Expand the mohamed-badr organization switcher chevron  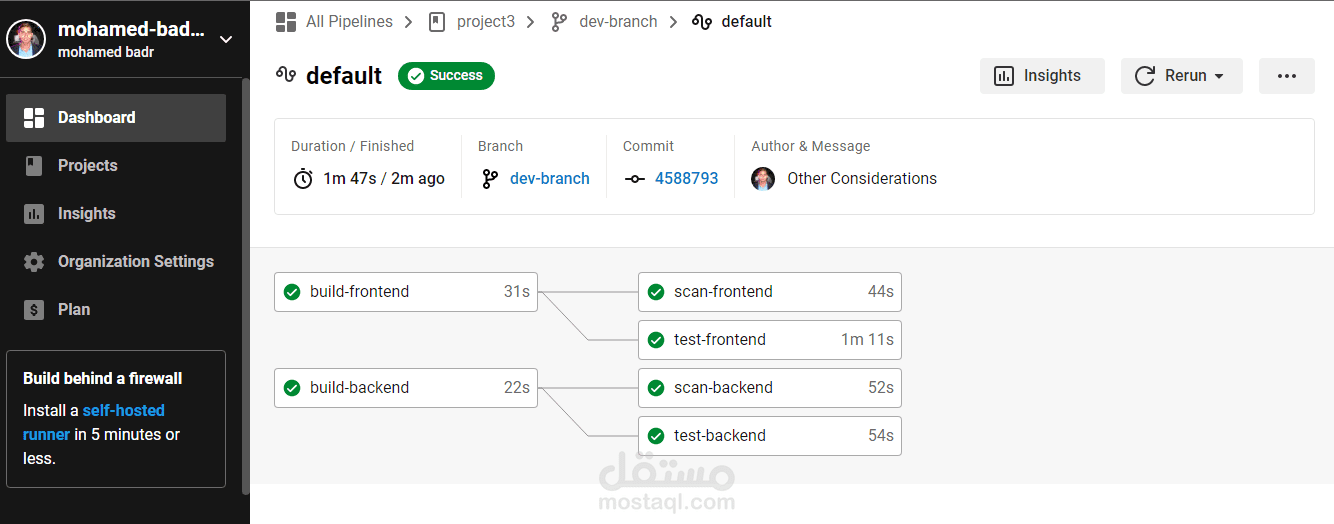(x=226, y=40)
